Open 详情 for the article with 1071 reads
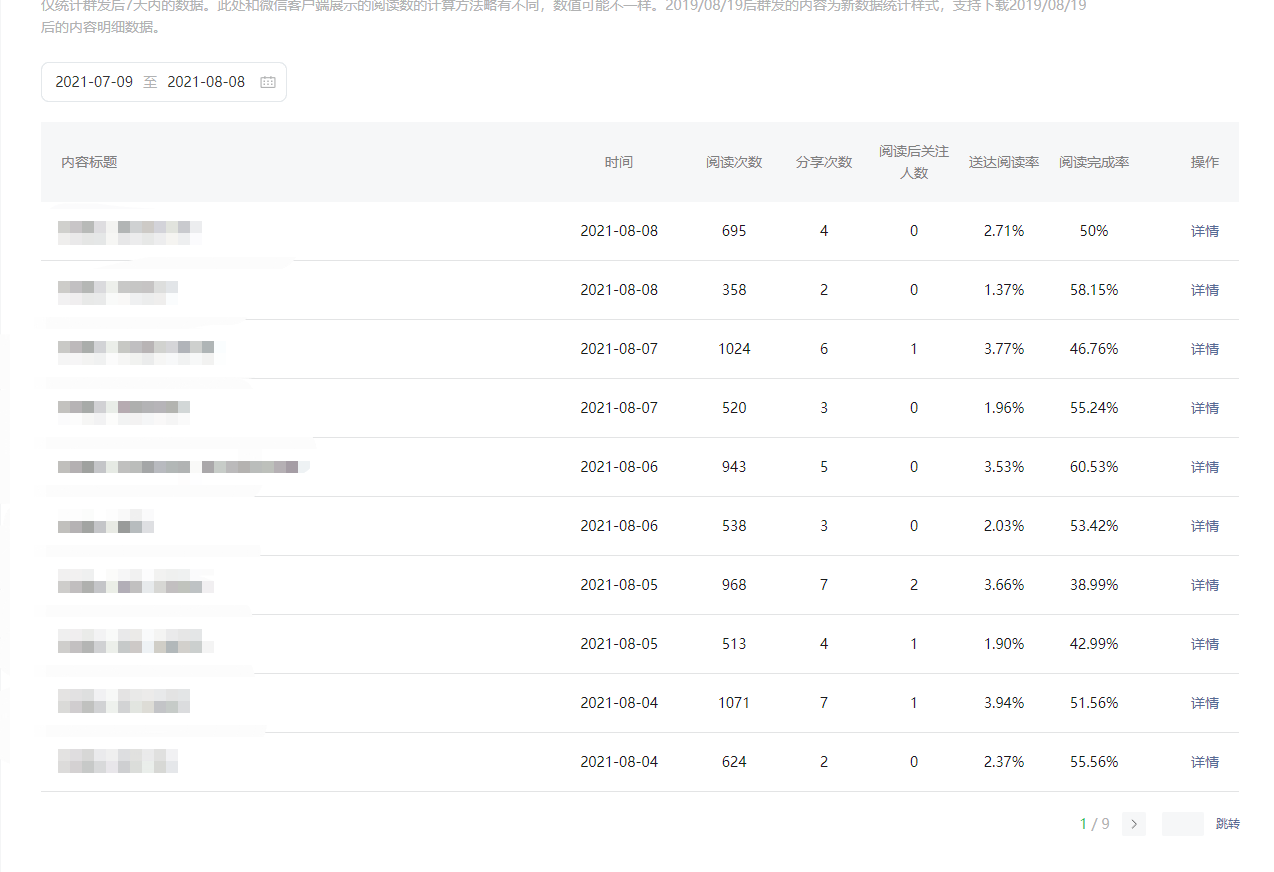 1204,703
